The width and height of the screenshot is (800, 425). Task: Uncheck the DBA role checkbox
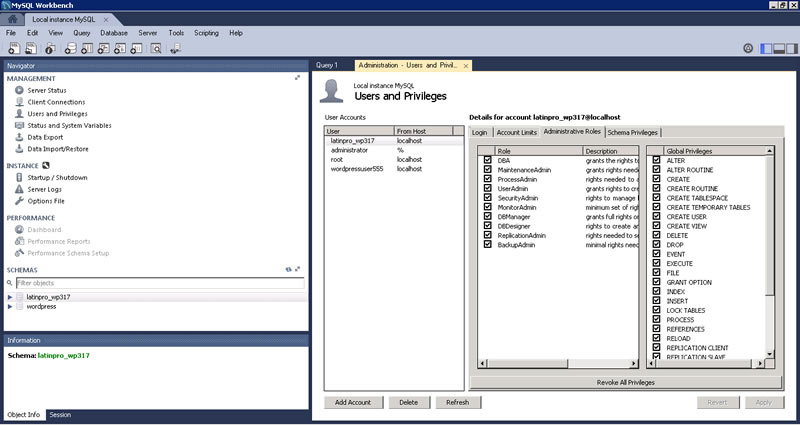pos(488,160)
